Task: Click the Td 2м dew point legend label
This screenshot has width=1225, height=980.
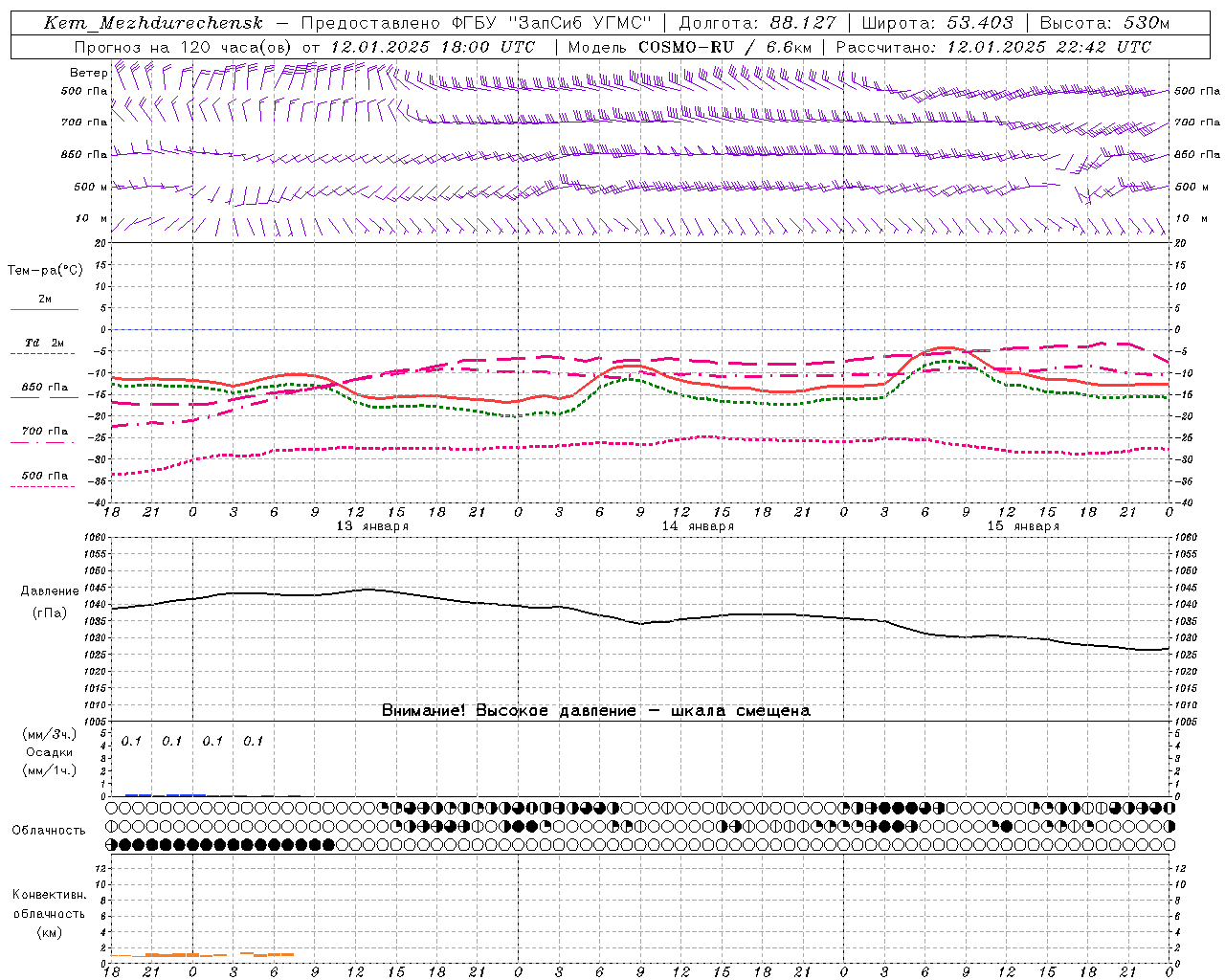Action: 44,343
